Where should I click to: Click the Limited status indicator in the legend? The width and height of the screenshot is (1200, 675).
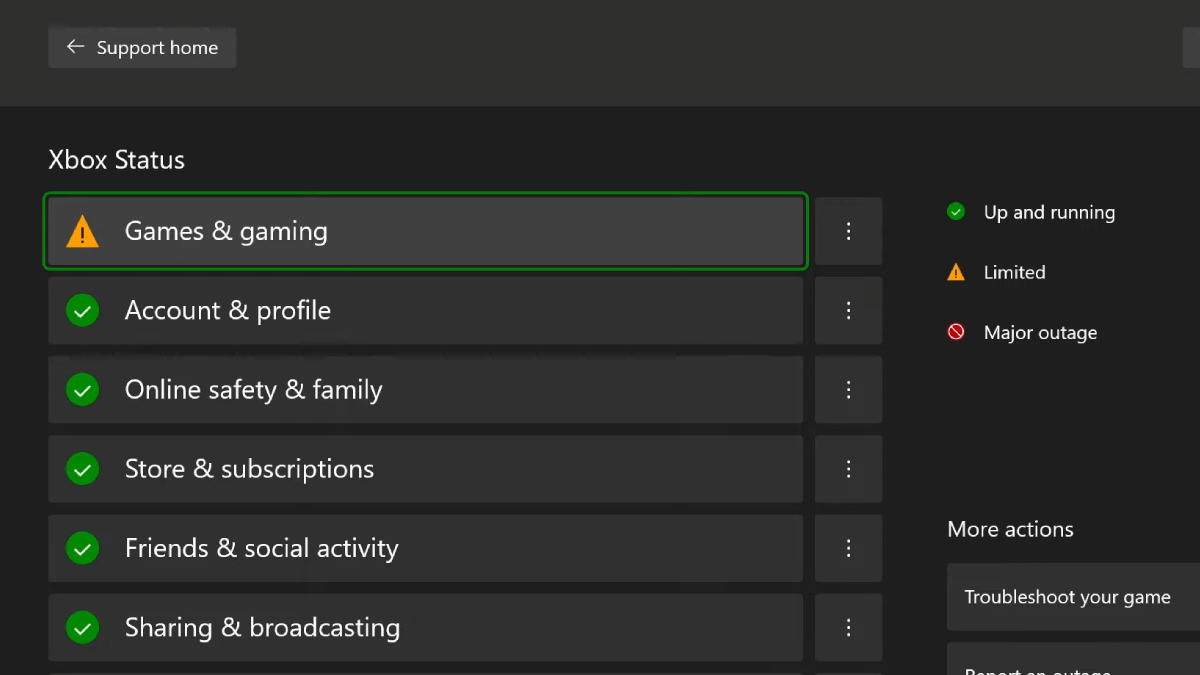click(955, 272)
